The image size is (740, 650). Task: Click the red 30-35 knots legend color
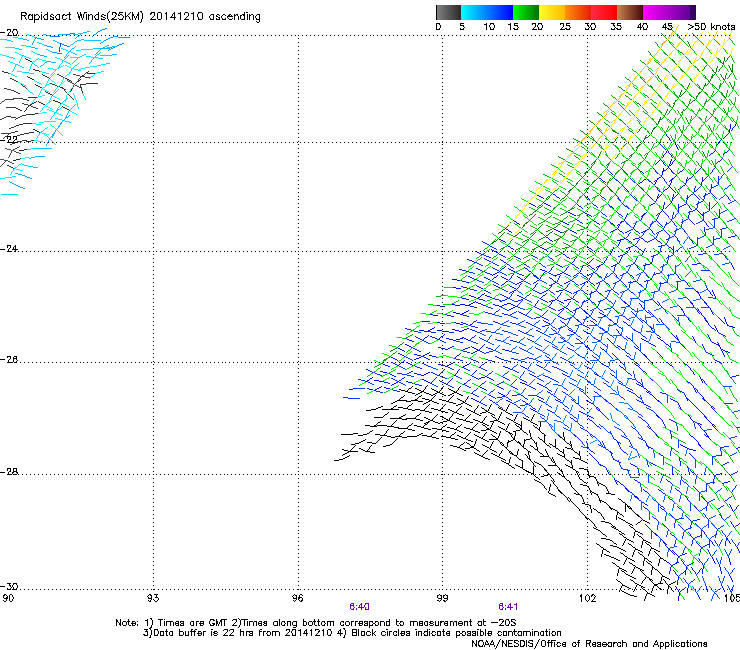click(x=604, y=12)
